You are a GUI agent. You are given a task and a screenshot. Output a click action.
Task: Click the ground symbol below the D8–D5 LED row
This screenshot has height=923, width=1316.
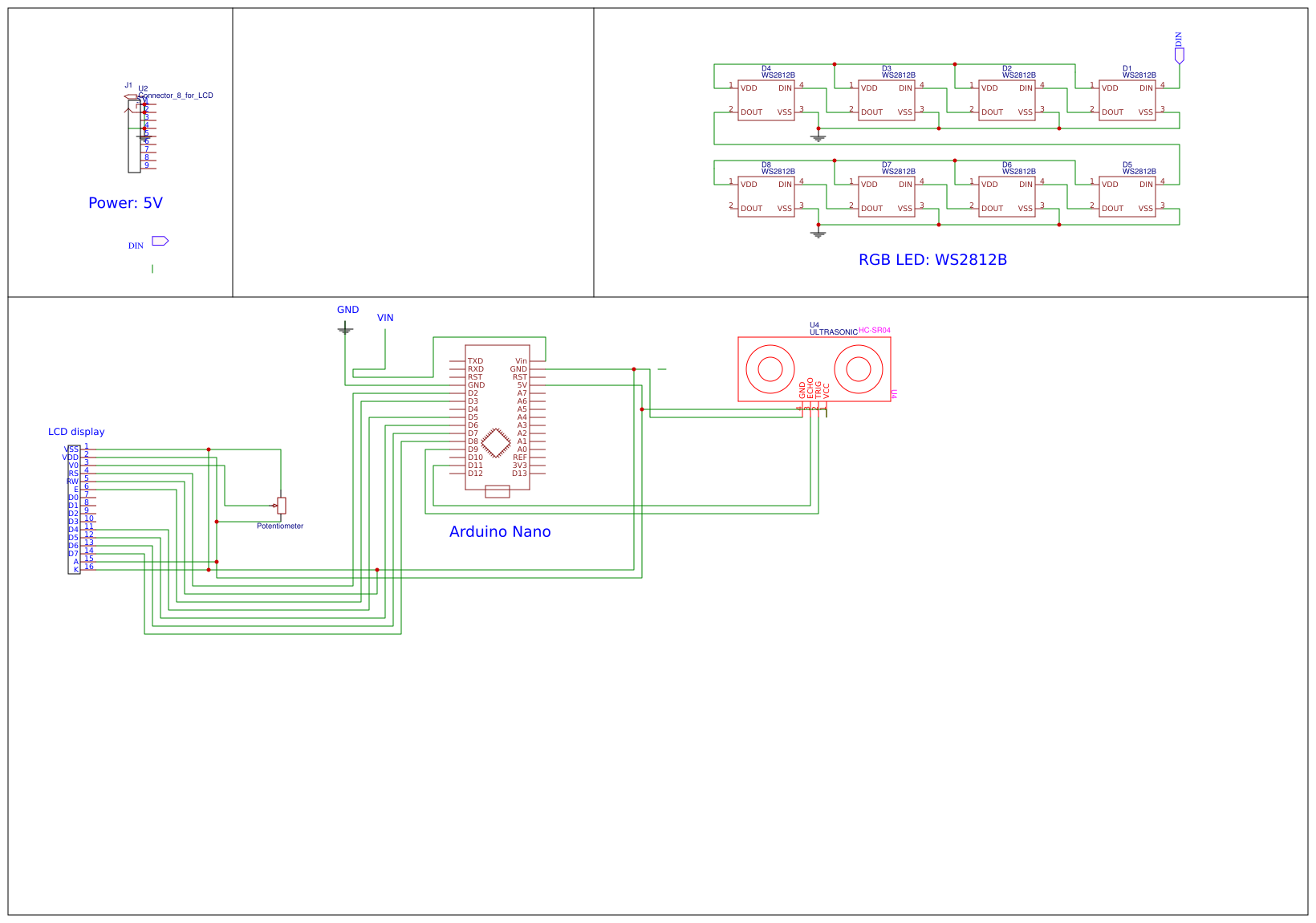coord(818,234)
